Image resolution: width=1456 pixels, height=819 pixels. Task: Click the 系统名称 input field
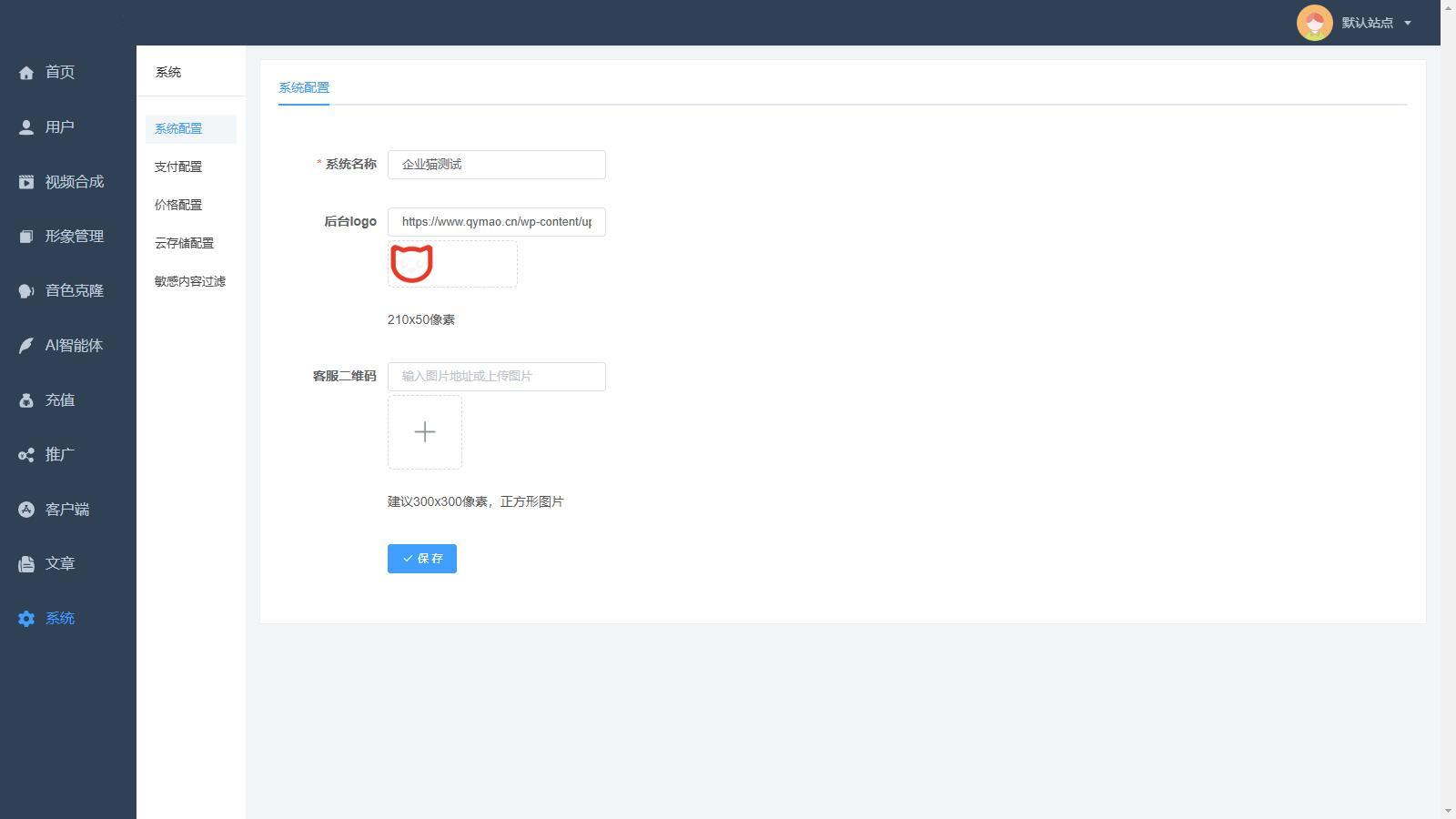[496, 164]
